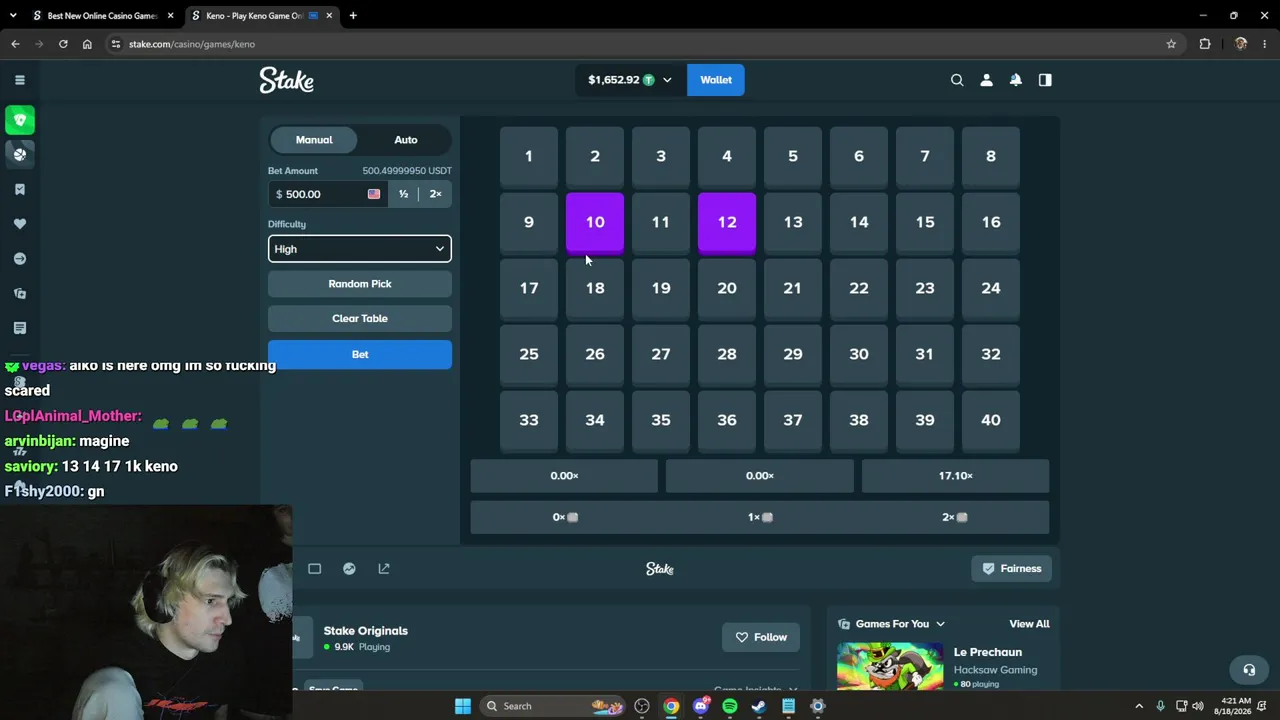Open a new Chrome tab
The width and height of the screenshot is (1280, 720).
coord(353,16)
